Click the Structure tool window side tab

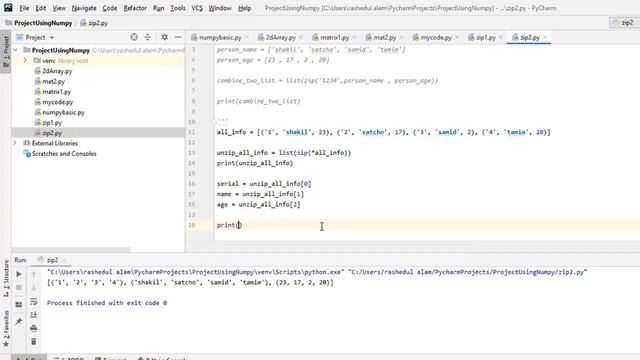click(x=6, y=279)
